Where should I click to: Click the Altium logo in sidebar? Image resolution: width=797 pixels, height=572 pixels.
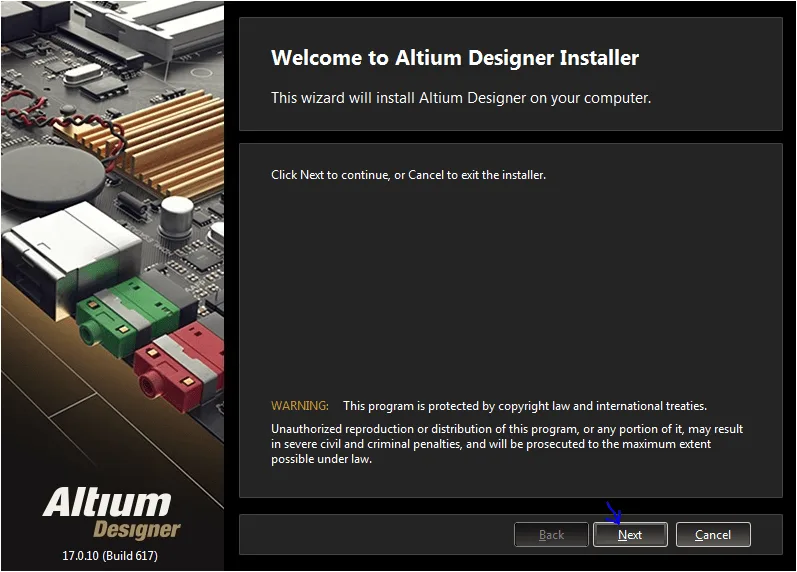107,502
